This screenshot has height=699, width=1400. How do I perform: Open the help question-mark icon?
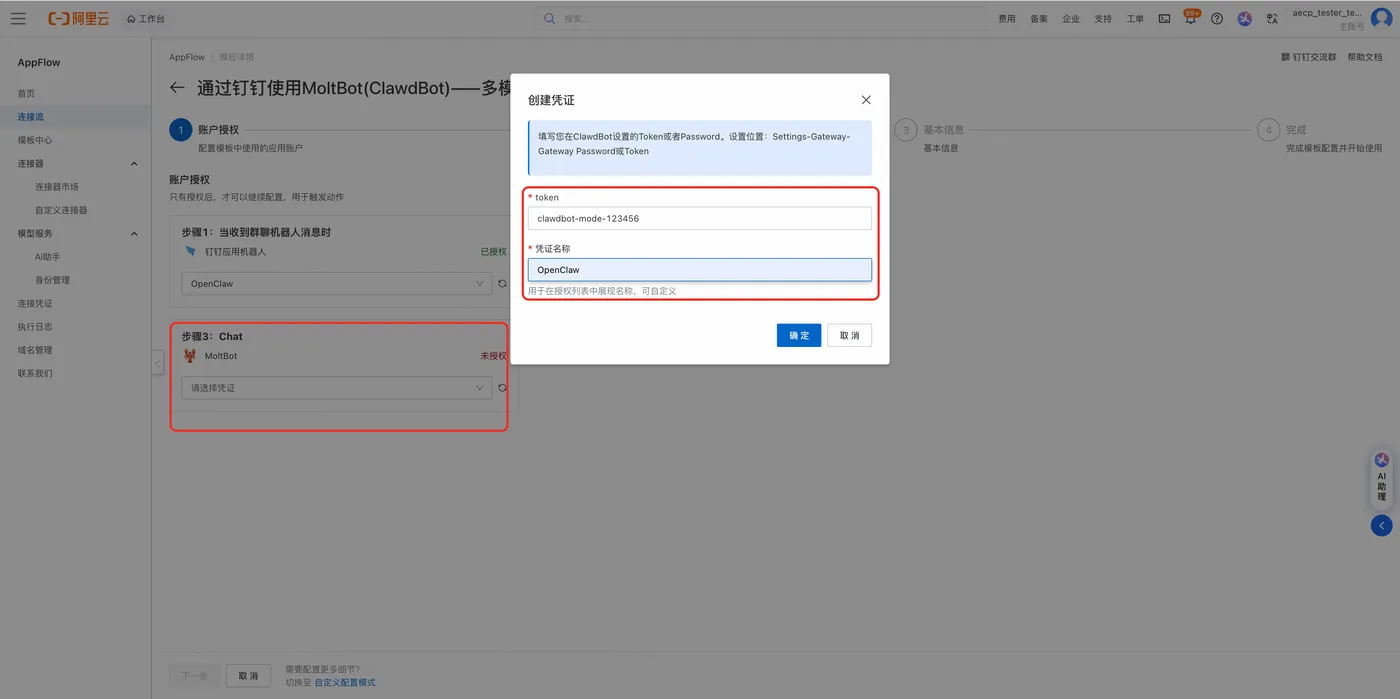(x=1217, y=19)
